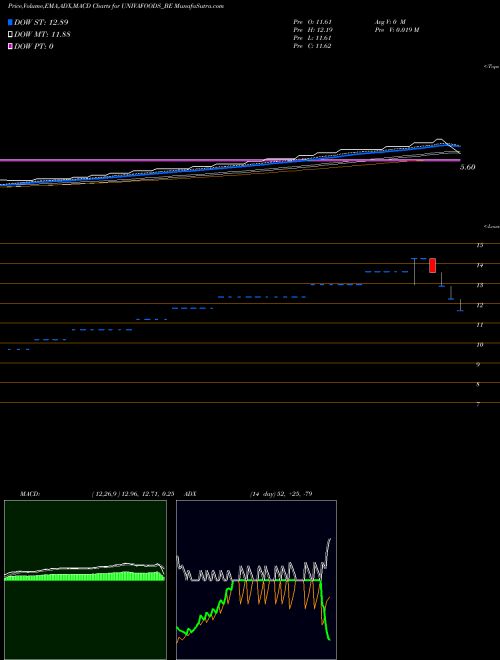Click price axis label 7

tap(478, 404)
